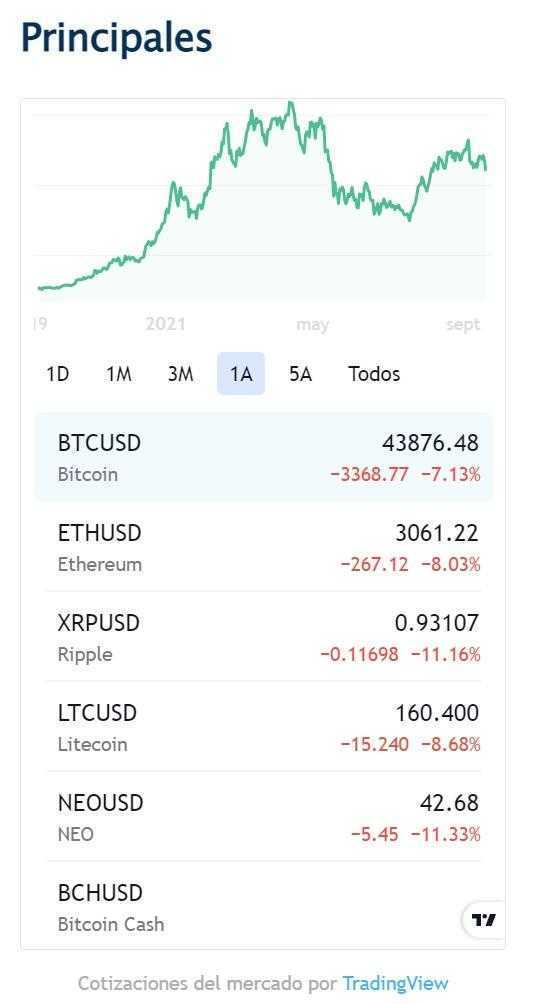The image size is (538, 1004).
Task: Select the NEOUSD NEO row
Action: (263, 816)
